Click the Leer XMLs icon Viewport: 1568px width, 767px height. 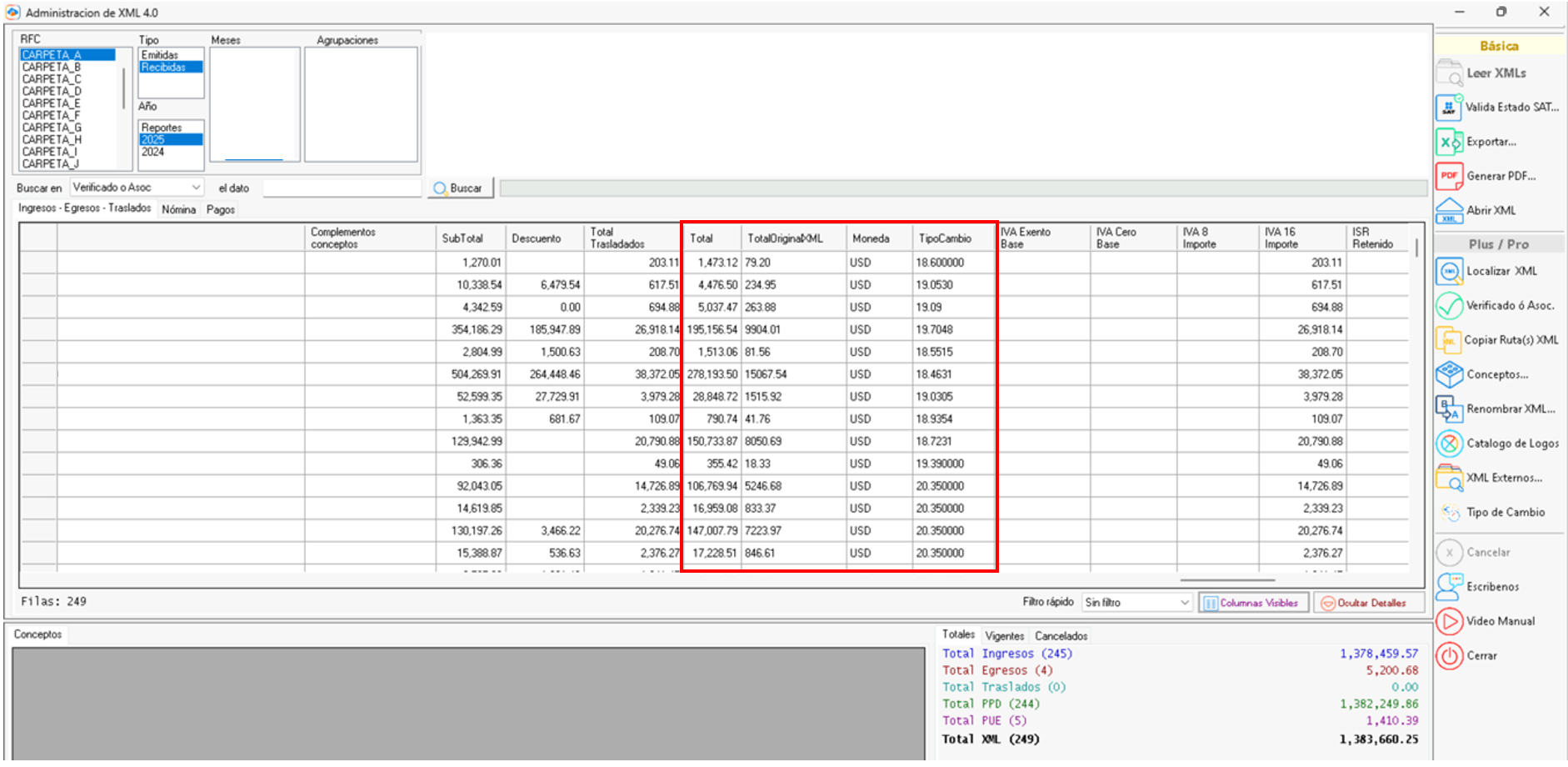coord(1450,73)
